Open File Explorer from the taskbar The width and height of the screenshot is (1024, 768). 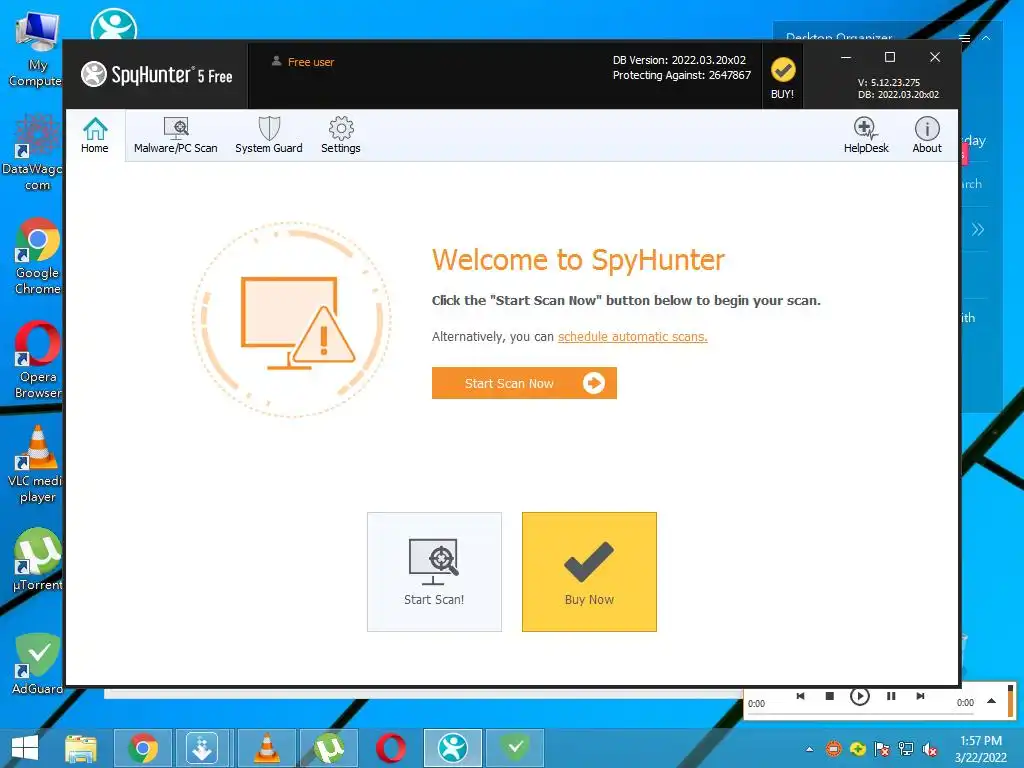(81, 748)
